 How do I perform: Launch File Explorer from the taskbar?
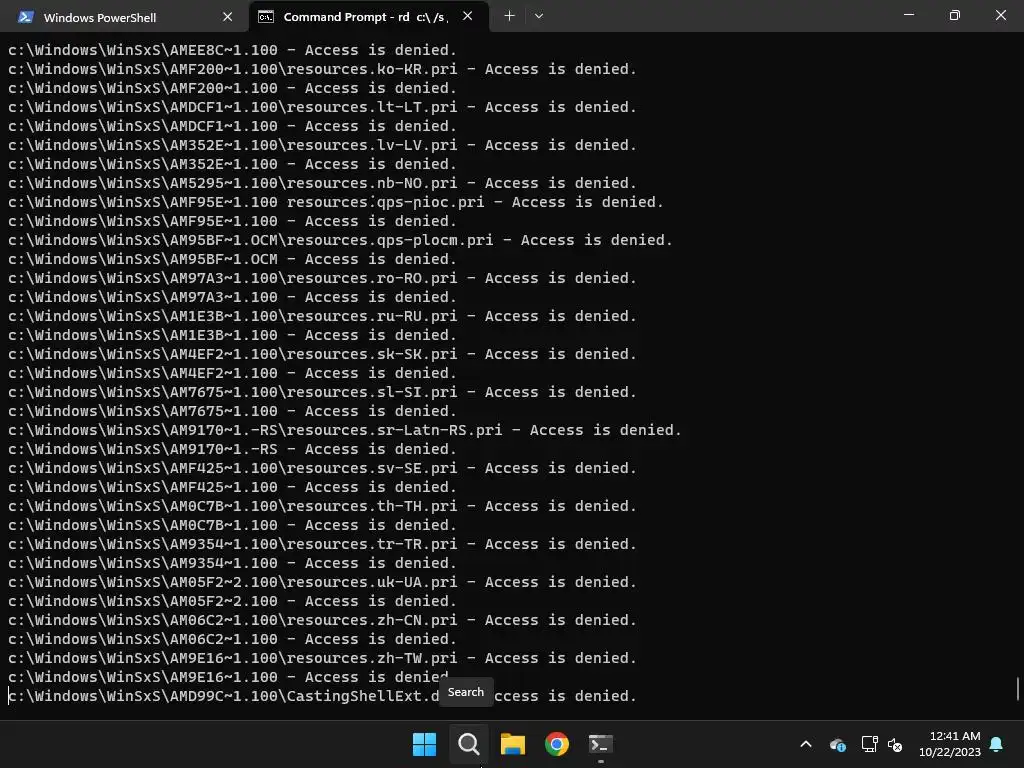pyautogui.click(x=513, y=744)
